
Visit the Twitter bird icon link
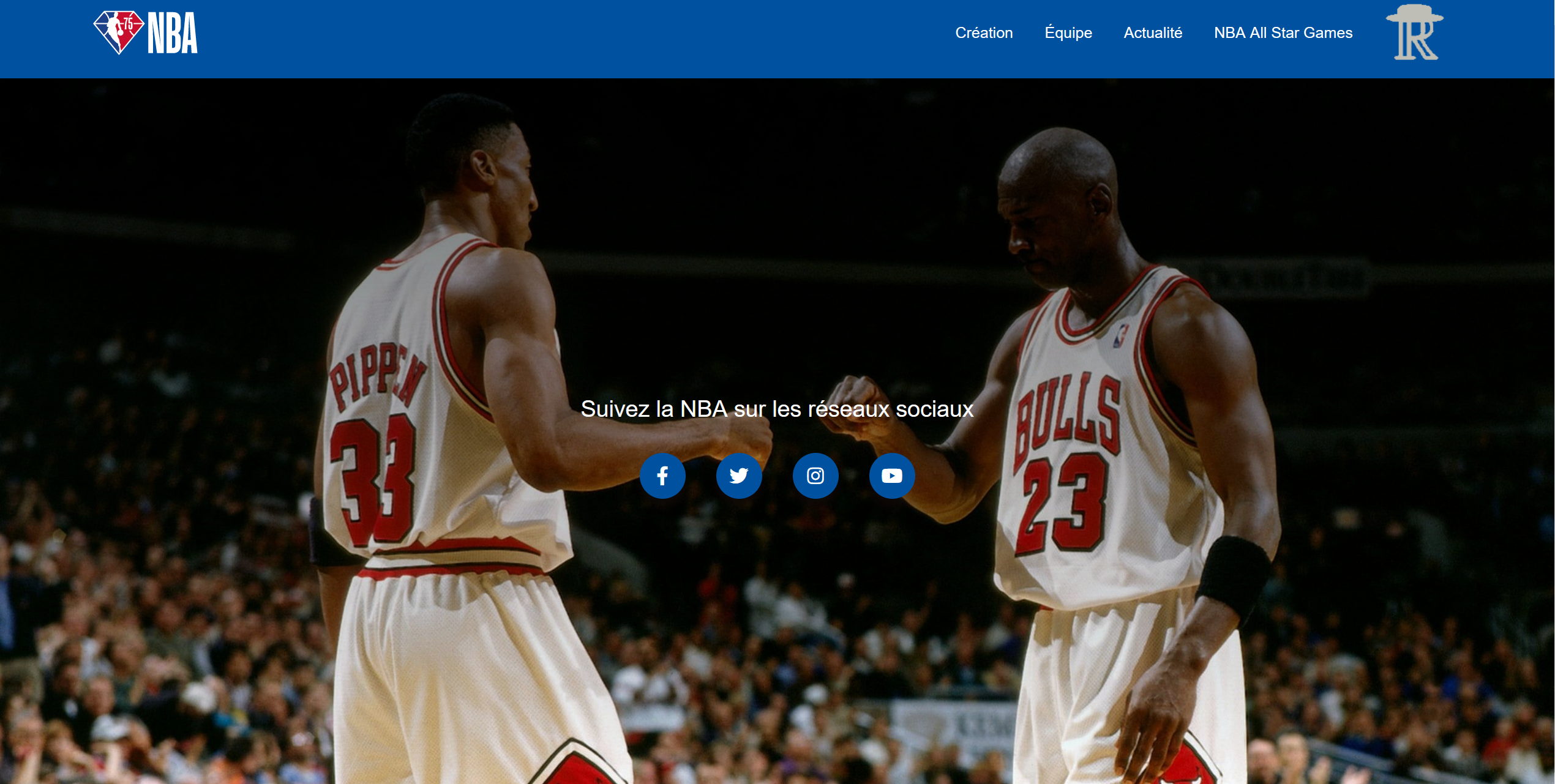[x=739, y=476]
